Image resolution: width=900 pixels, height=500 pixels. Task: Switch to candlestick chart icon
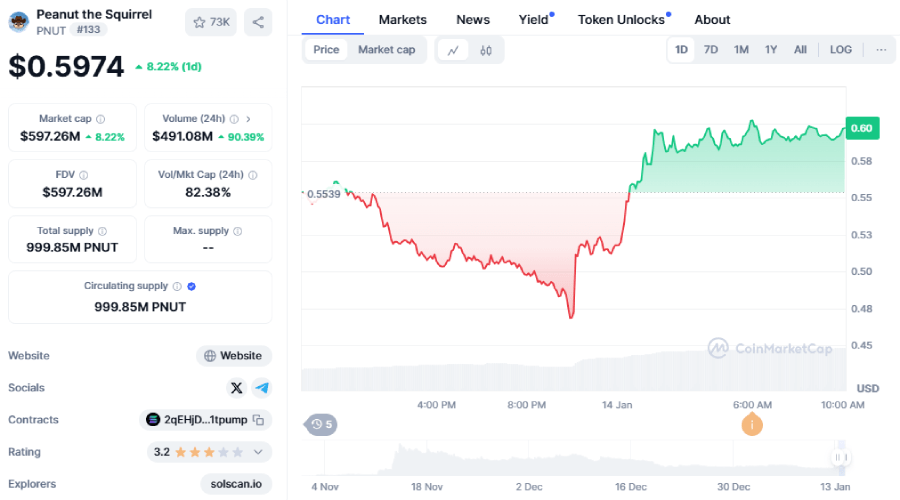pyautogui.click(x=486, y=50)
